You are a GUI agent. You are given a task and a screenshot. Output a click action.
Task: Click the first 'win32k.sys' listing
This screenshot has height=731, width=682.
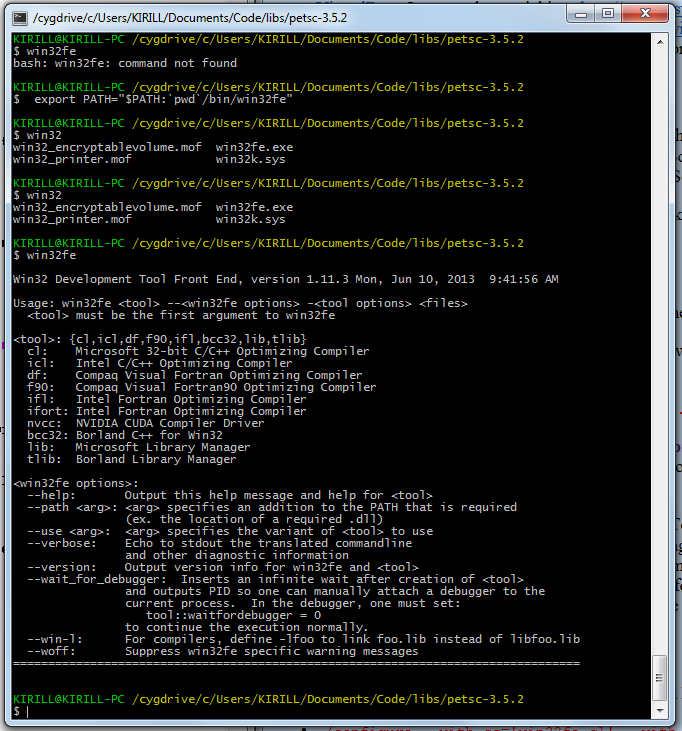tap(250, 159)
